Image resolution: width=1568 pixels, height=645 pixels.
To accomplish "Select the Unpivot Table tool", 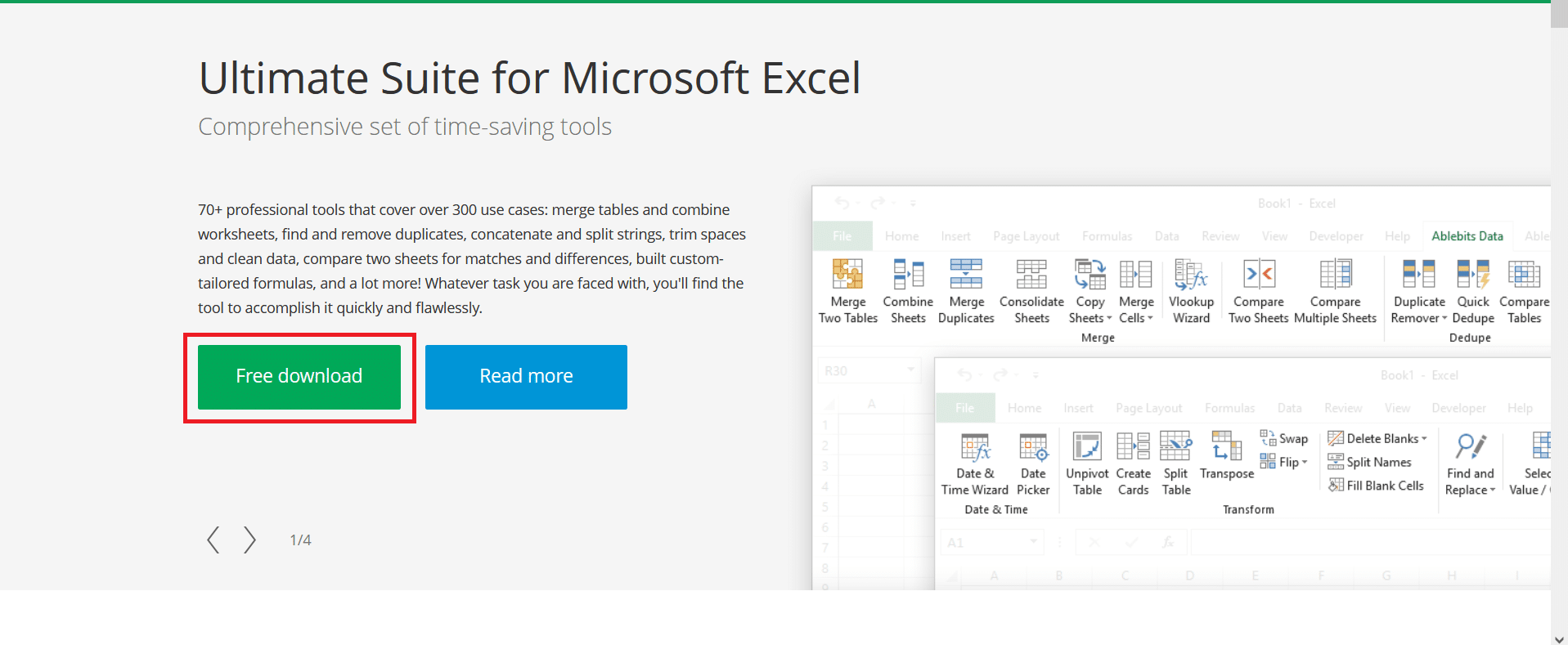I will 1087,464.
